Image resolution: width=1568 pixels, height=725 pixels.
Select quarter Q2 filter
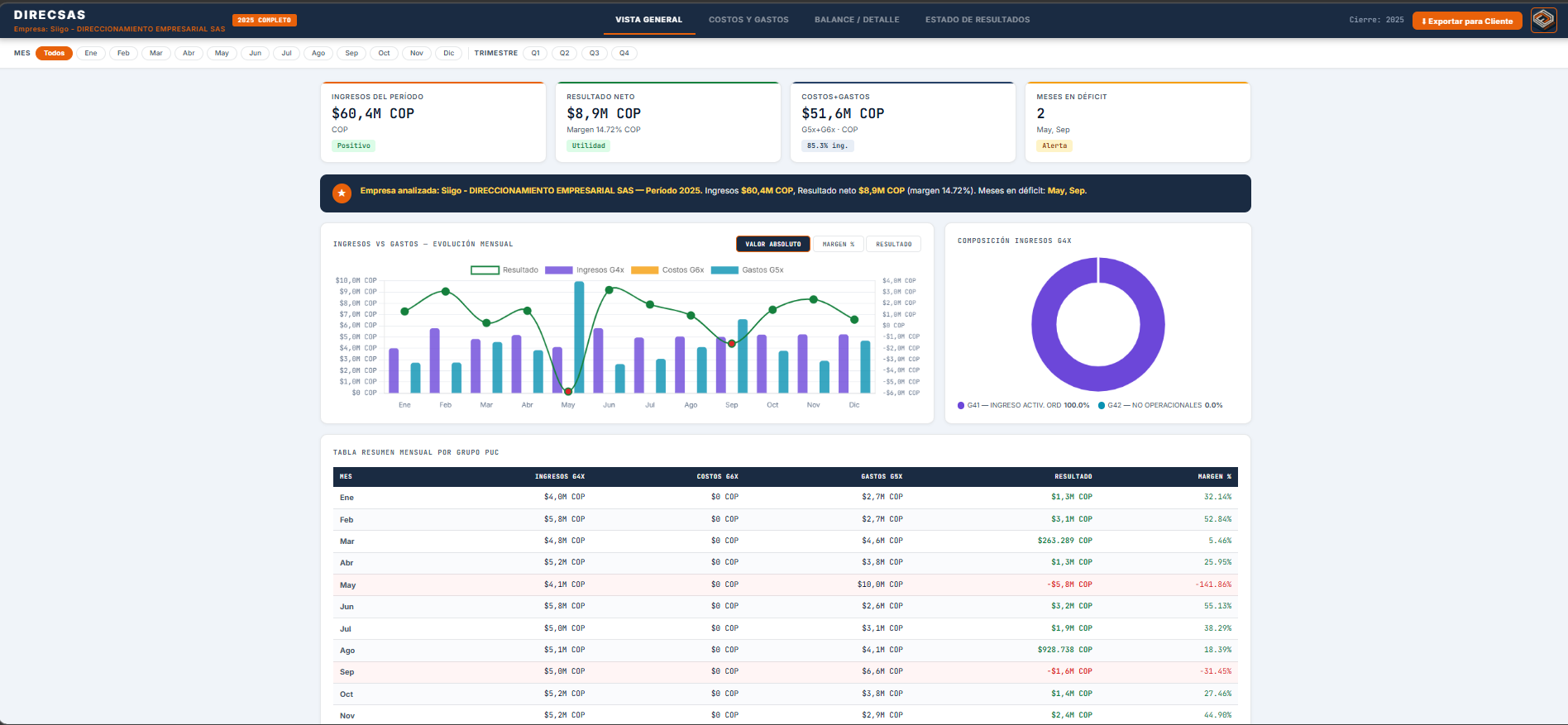click(565, 53)
